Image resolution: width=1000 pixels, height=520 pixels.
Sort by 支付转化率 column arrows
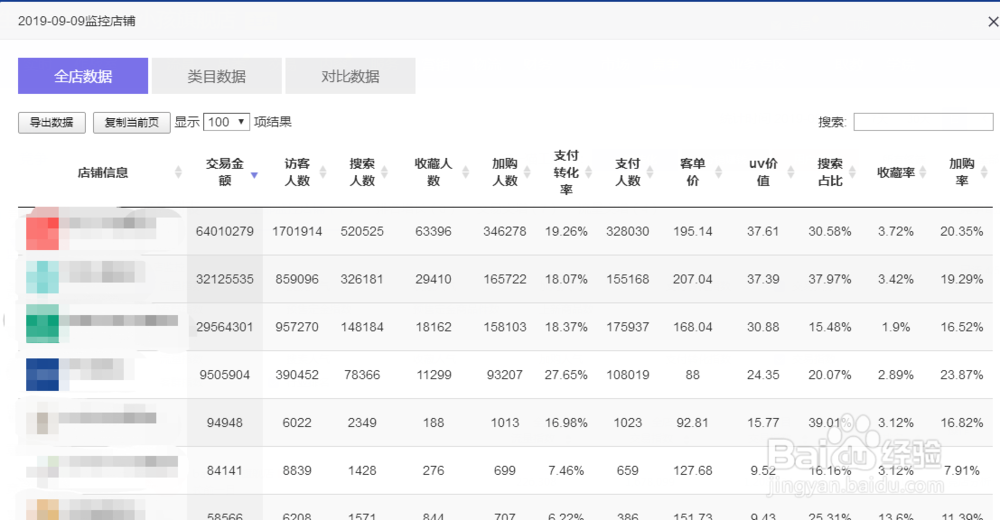[589, 172]
